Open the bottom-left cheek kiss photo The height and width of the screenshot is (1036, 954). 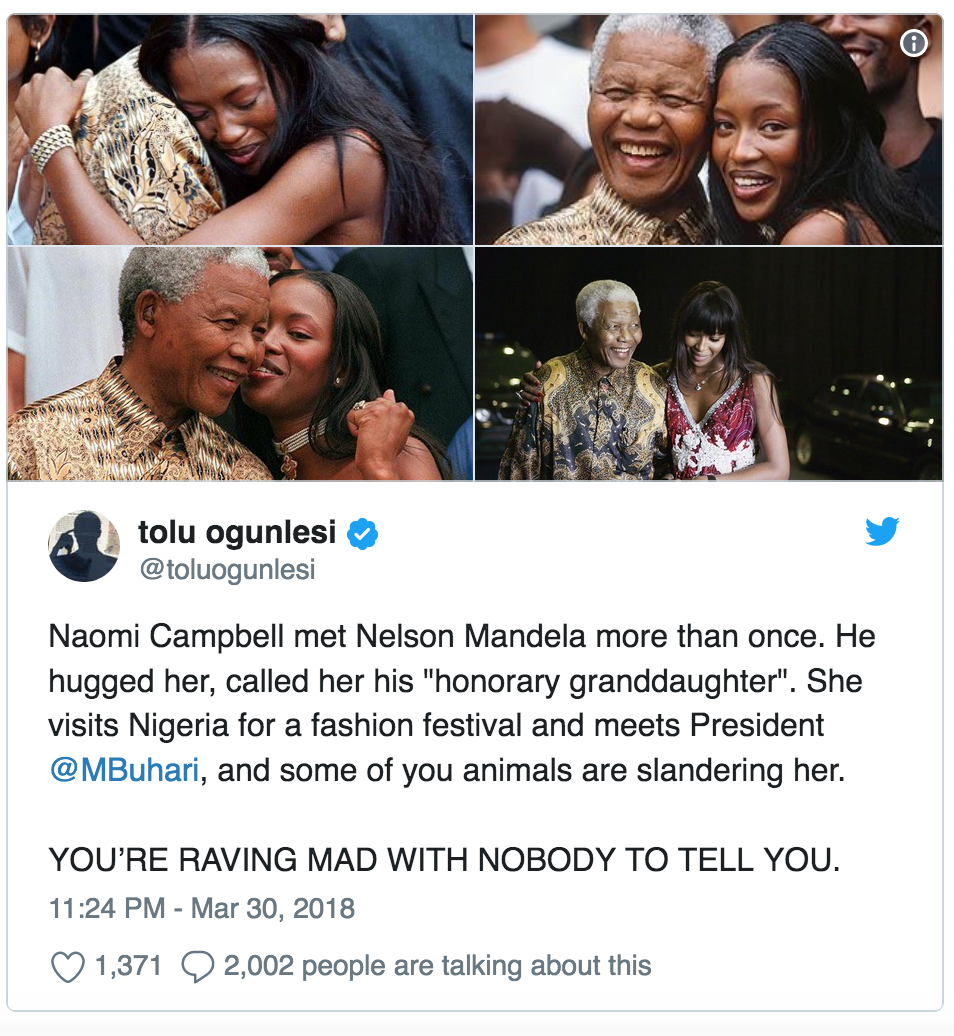click(240, 364)
